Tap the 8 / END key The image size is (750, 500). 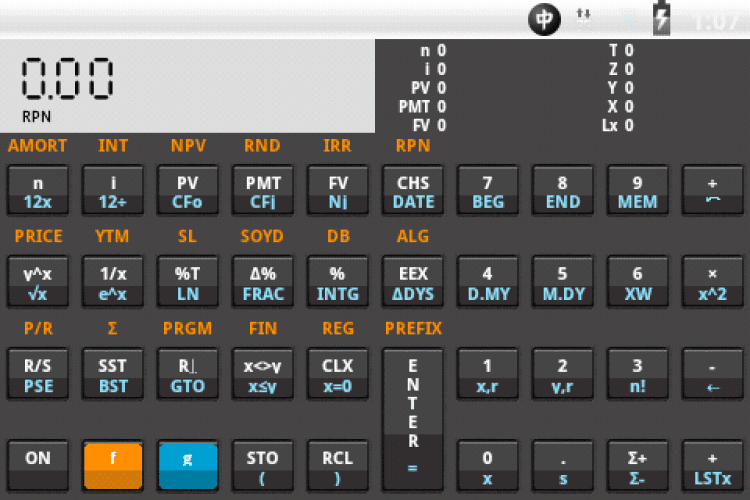click(562, 190)
